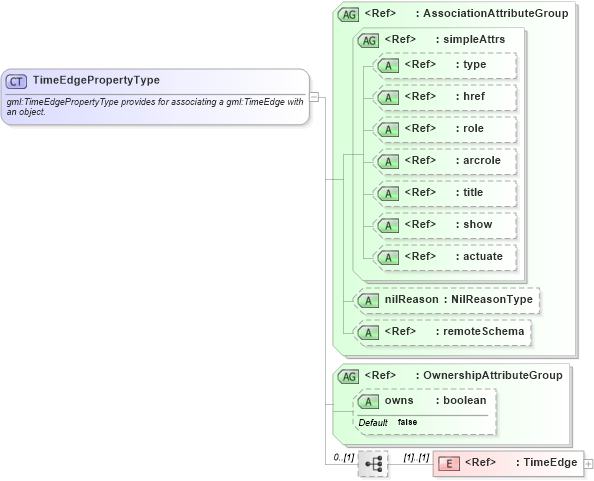594x481 pixels.
Task: Click the AG icon of AssociationAttributeGroup
Action: click(349, 15)
